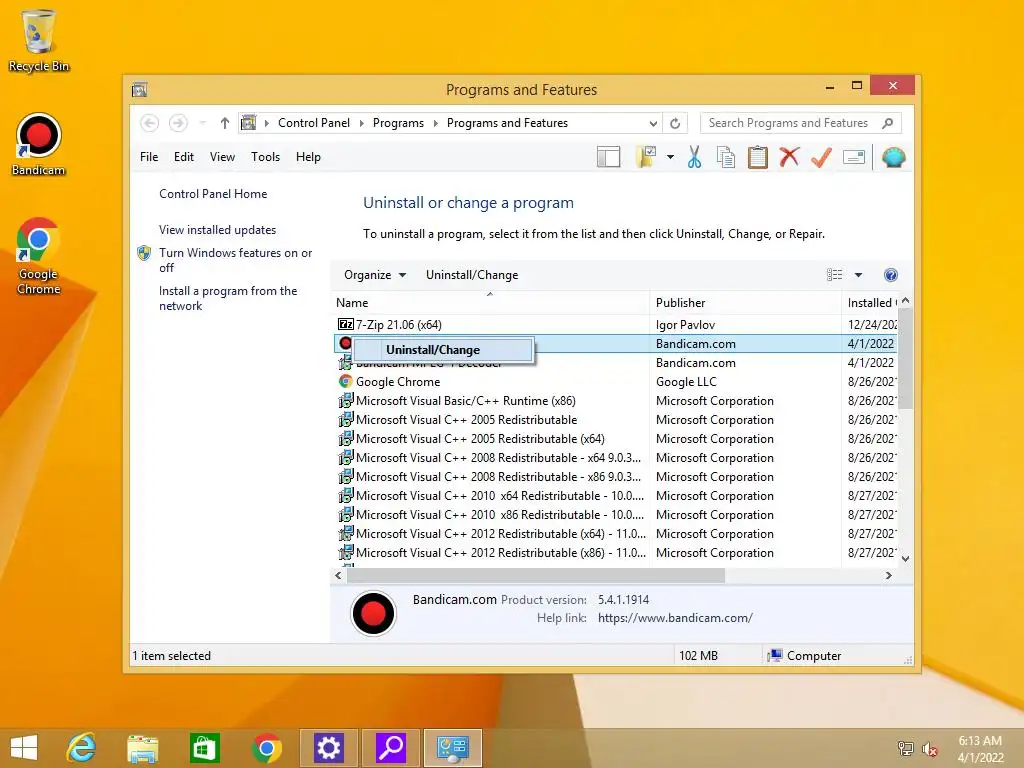Open File Explorer from taskbar
Screen dimensions: 1024x768
click(142, 748)
